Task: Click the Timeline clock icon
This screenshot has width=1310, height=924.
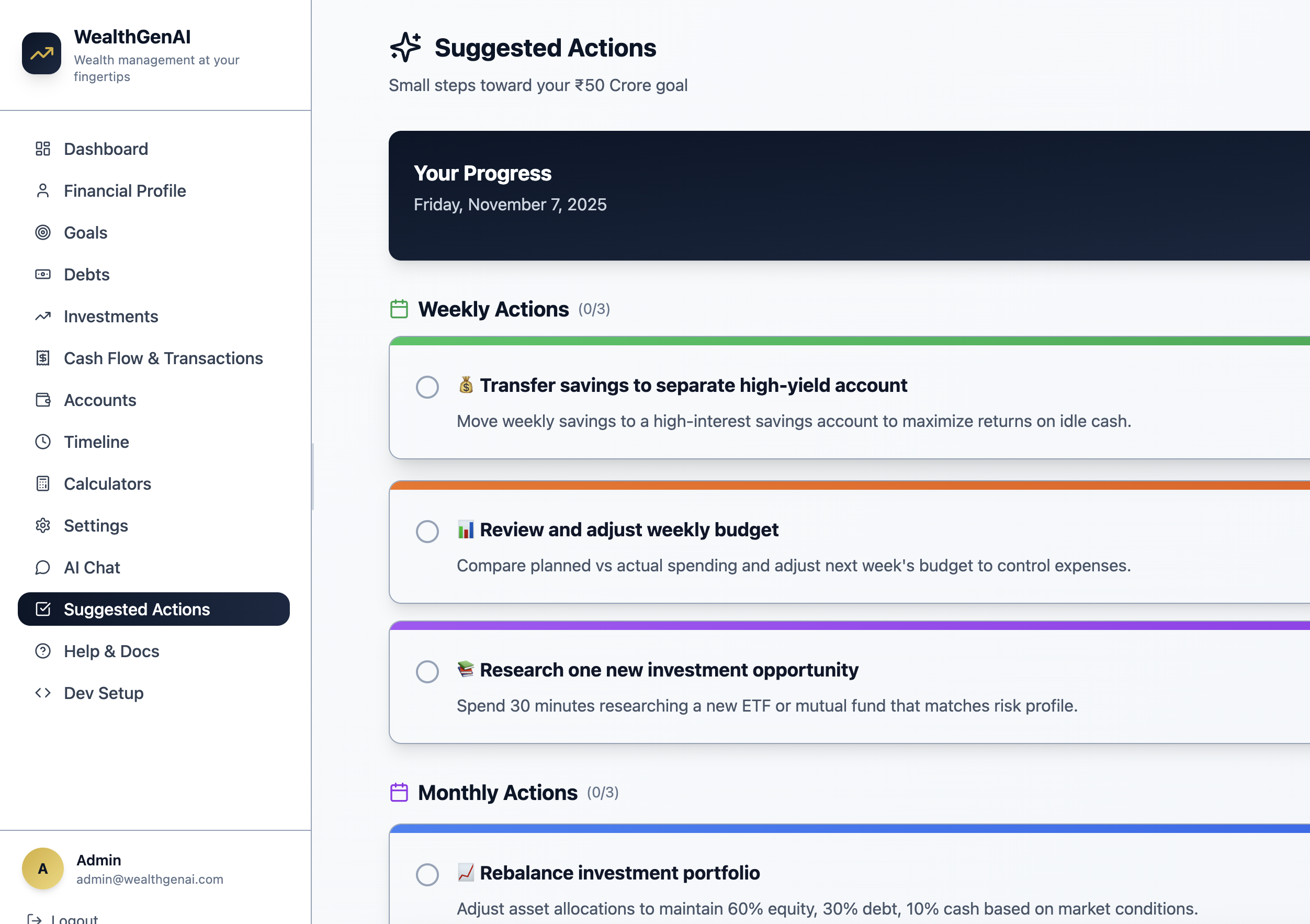Action: (x=43, y=442)
